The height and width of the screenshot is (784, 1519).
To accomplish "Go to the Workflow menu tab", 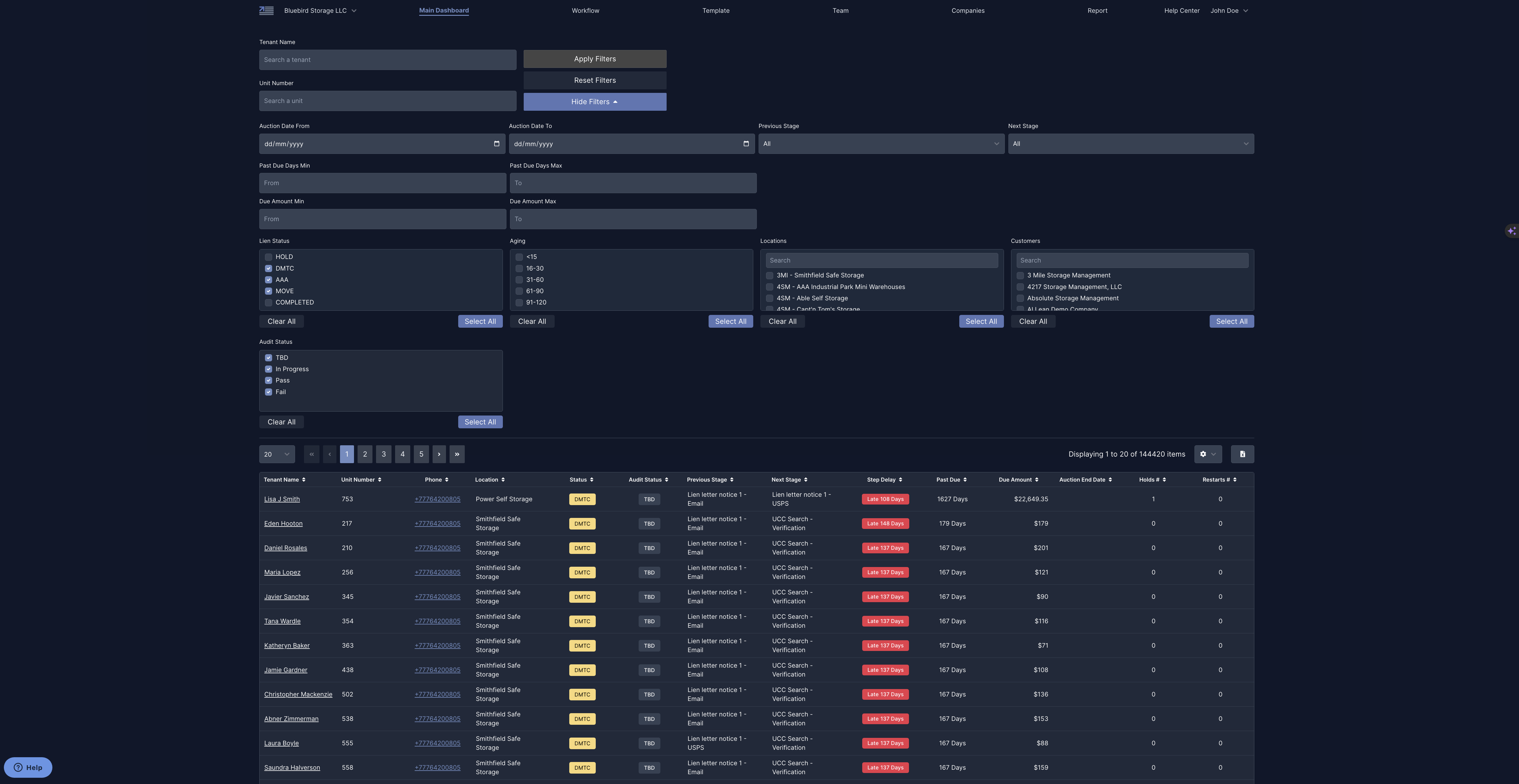I will tap(585, 11).
